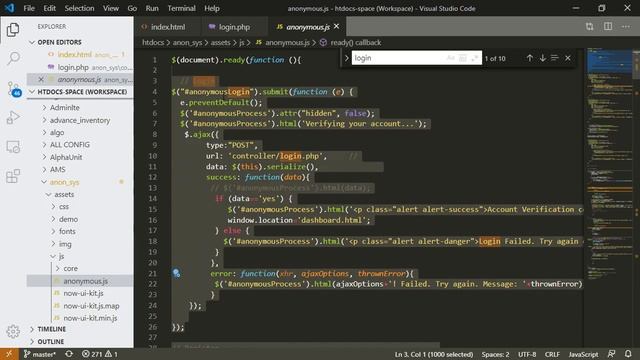This screenshot has height=360, width=640.
Task: Click the Ln 3, Col 1 position indicator
Action: pyautogui.click(x=434, y=354)
